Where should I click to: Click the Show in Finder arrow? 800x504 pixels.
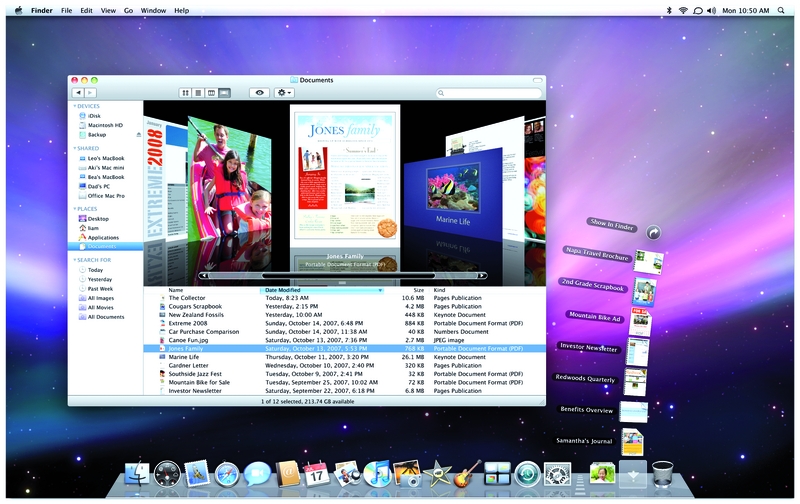point(653,233)
